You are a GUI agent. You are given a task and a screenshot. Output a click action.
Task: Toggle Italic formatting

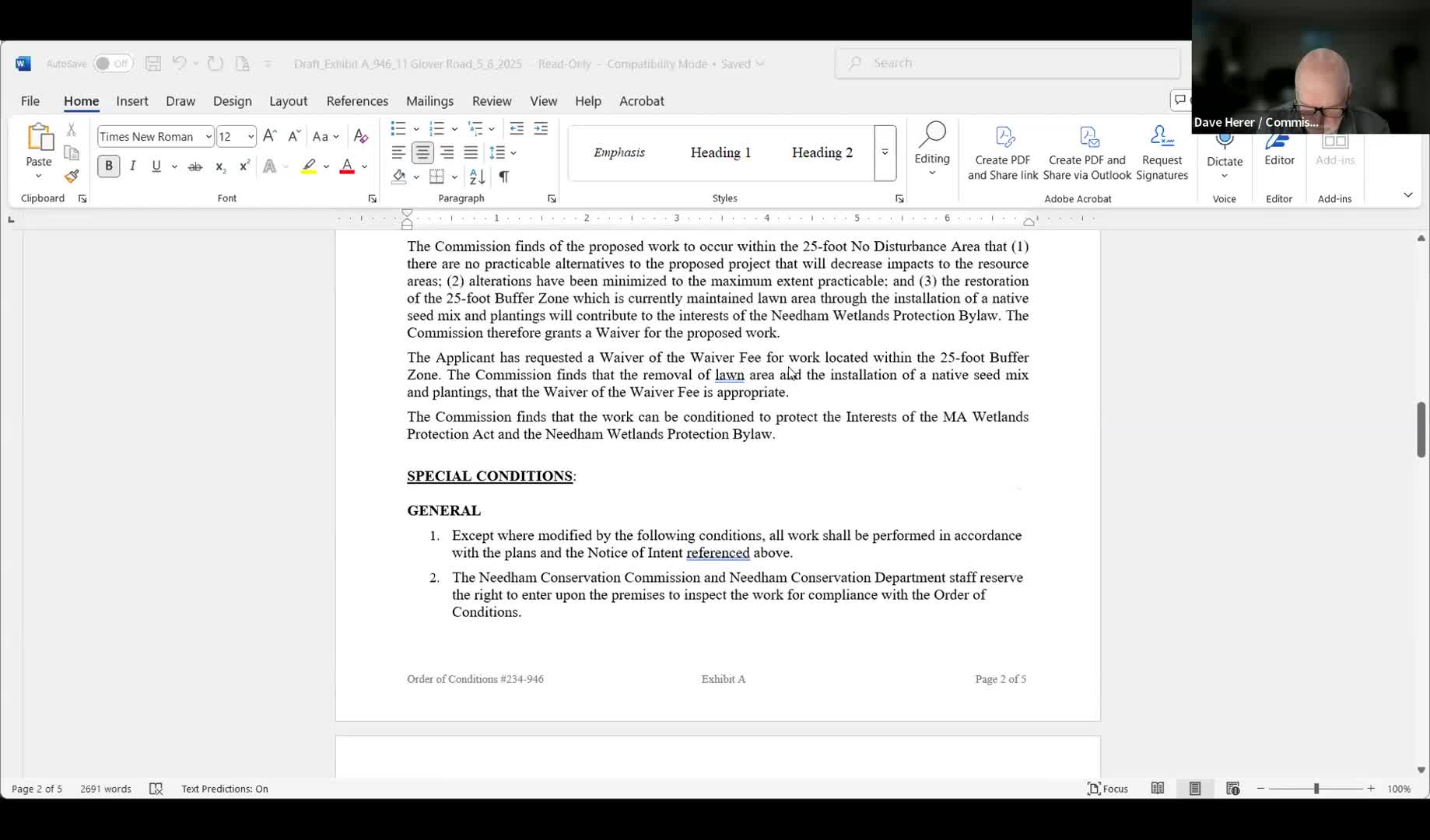[133, 166]
